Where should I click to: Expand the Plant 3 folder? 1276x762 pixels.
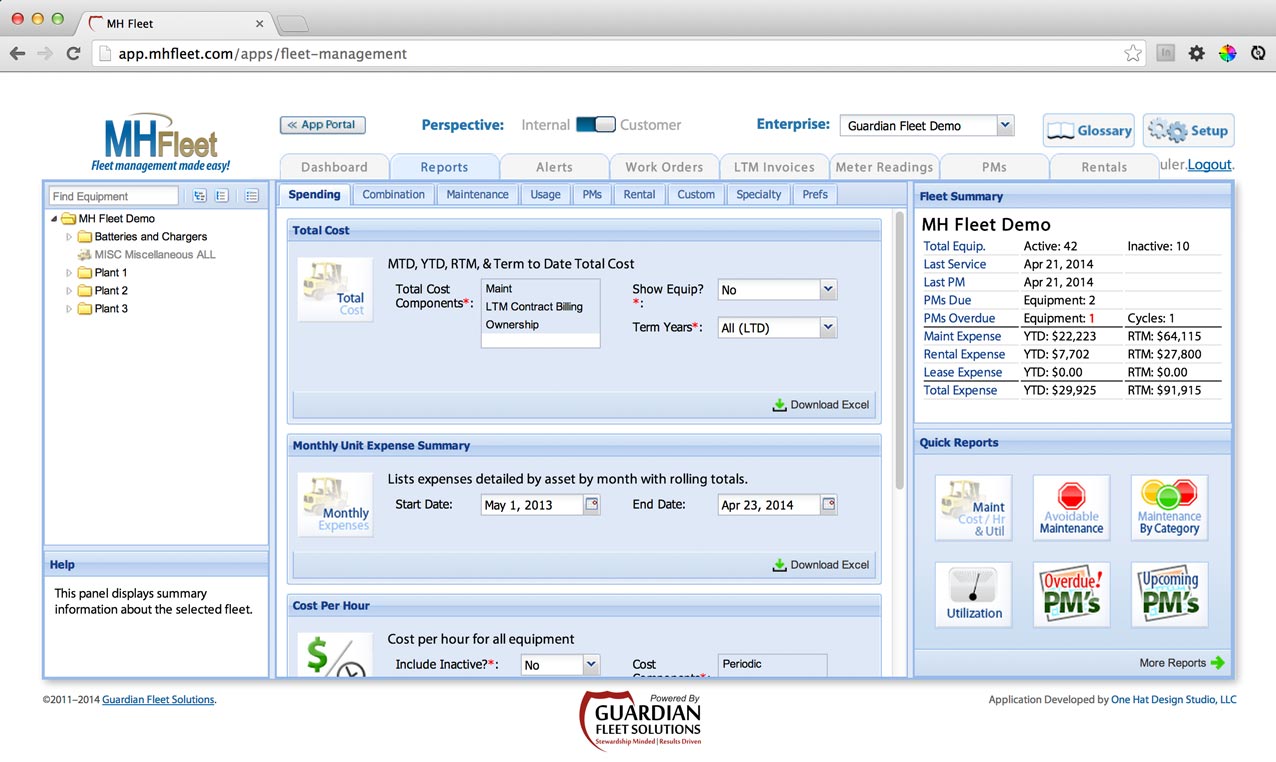click(x=69, y=309)
